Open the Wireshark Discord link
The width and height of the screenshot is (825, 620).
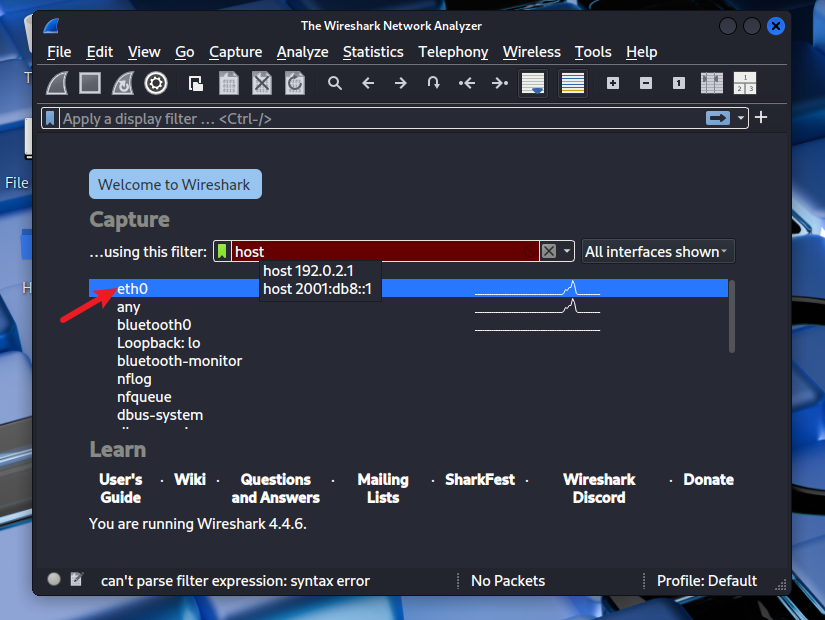tap(599, 488)
